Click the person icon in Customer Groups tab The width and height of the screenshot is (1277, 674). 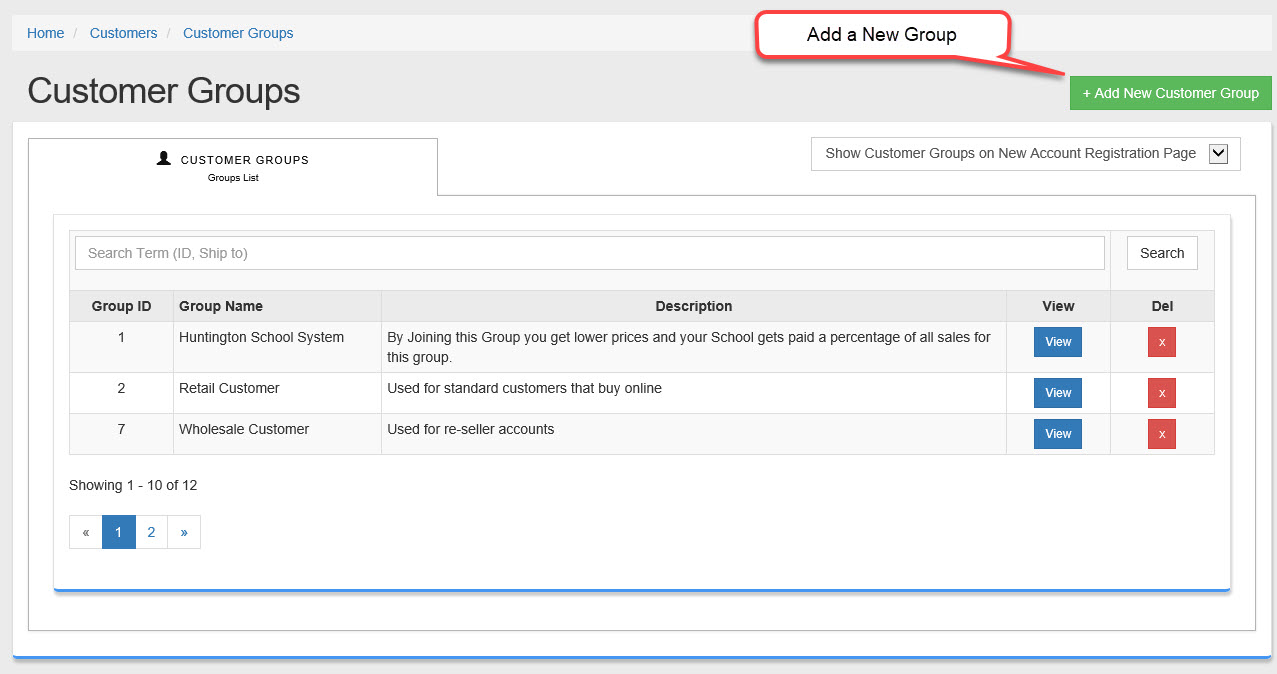tap(164, 158)
